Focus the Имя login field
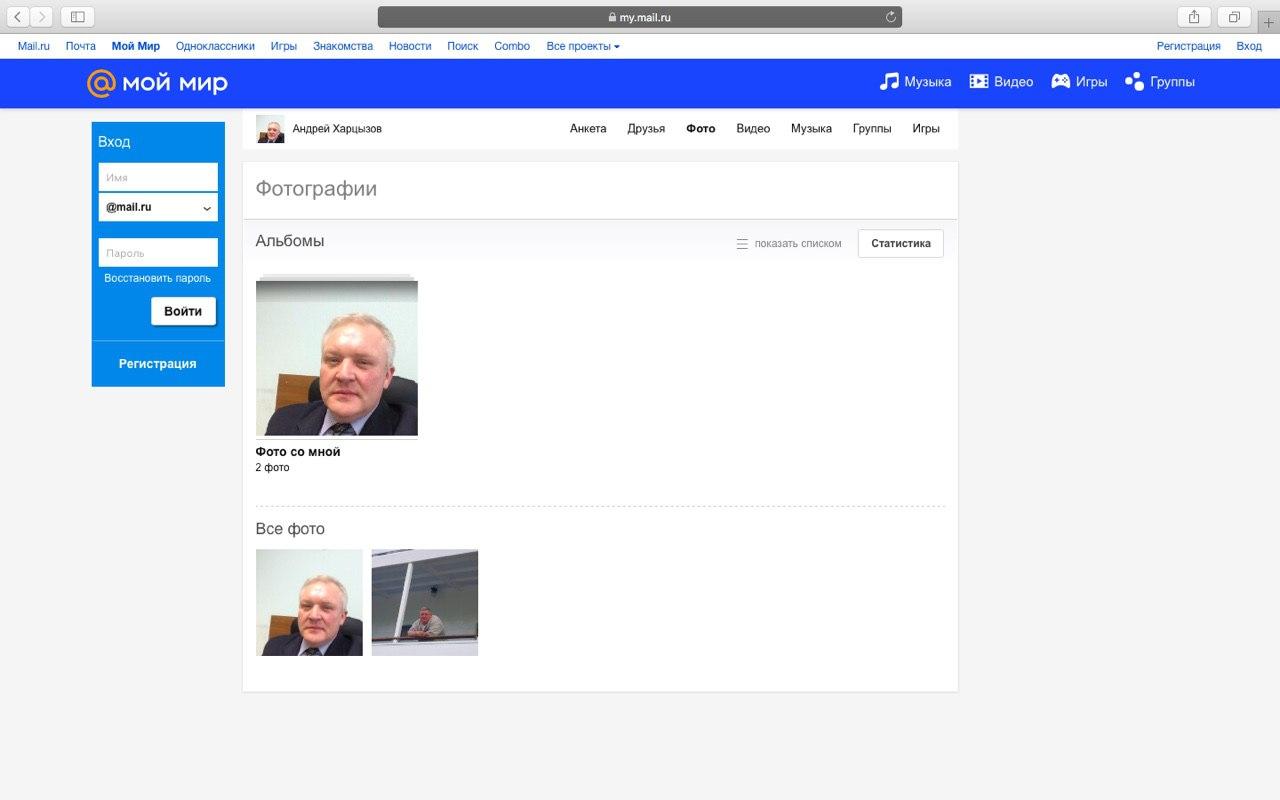 pos(158,177)
